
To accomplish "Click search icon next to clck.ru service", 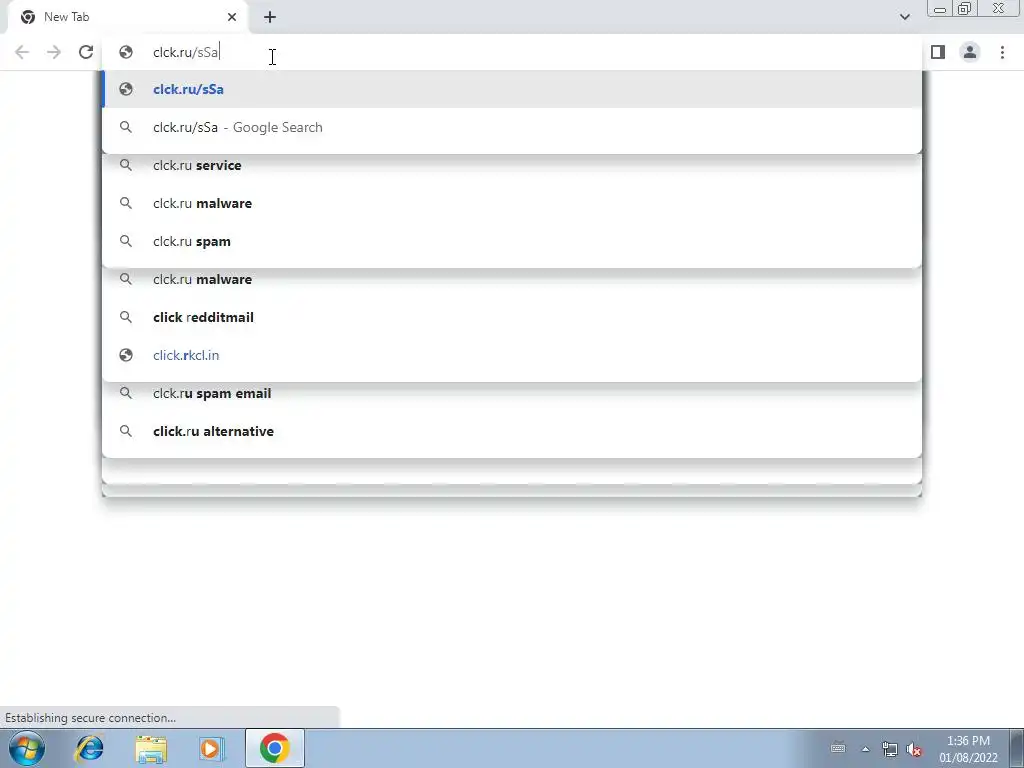I will (126, 165).
